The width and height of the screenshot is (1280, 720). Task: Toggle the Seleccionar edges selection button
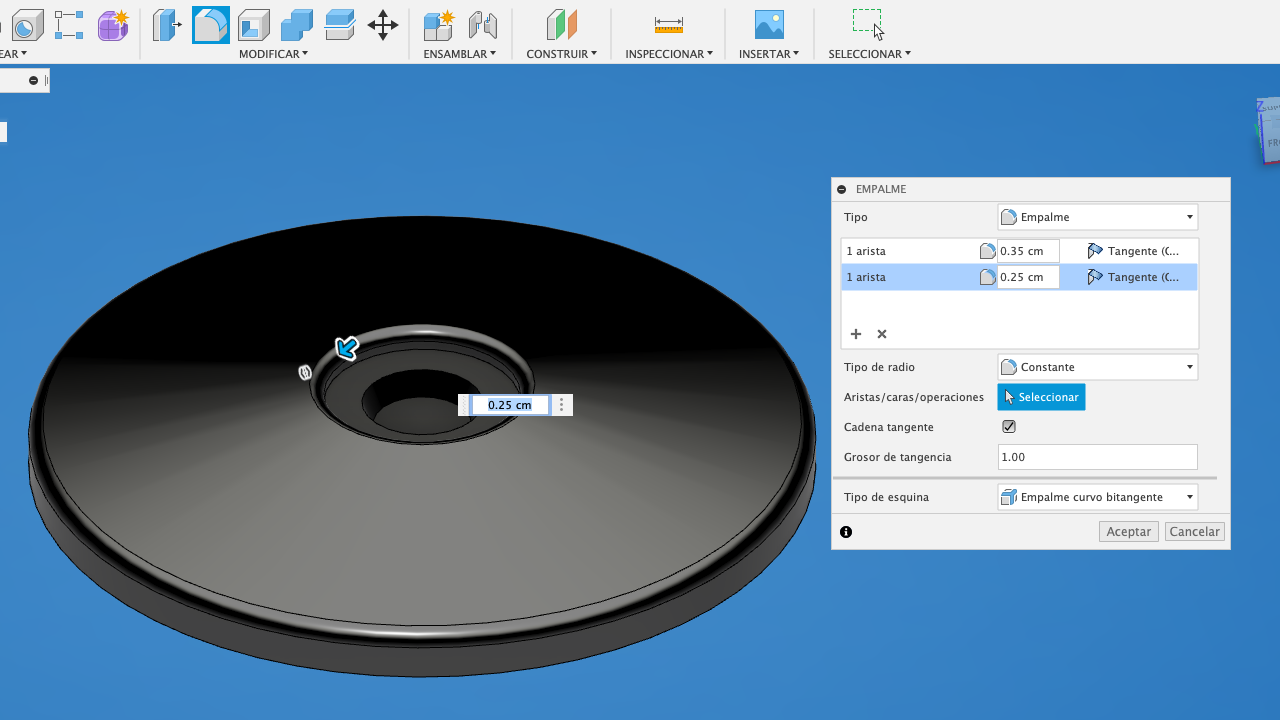coord(1041,397)
